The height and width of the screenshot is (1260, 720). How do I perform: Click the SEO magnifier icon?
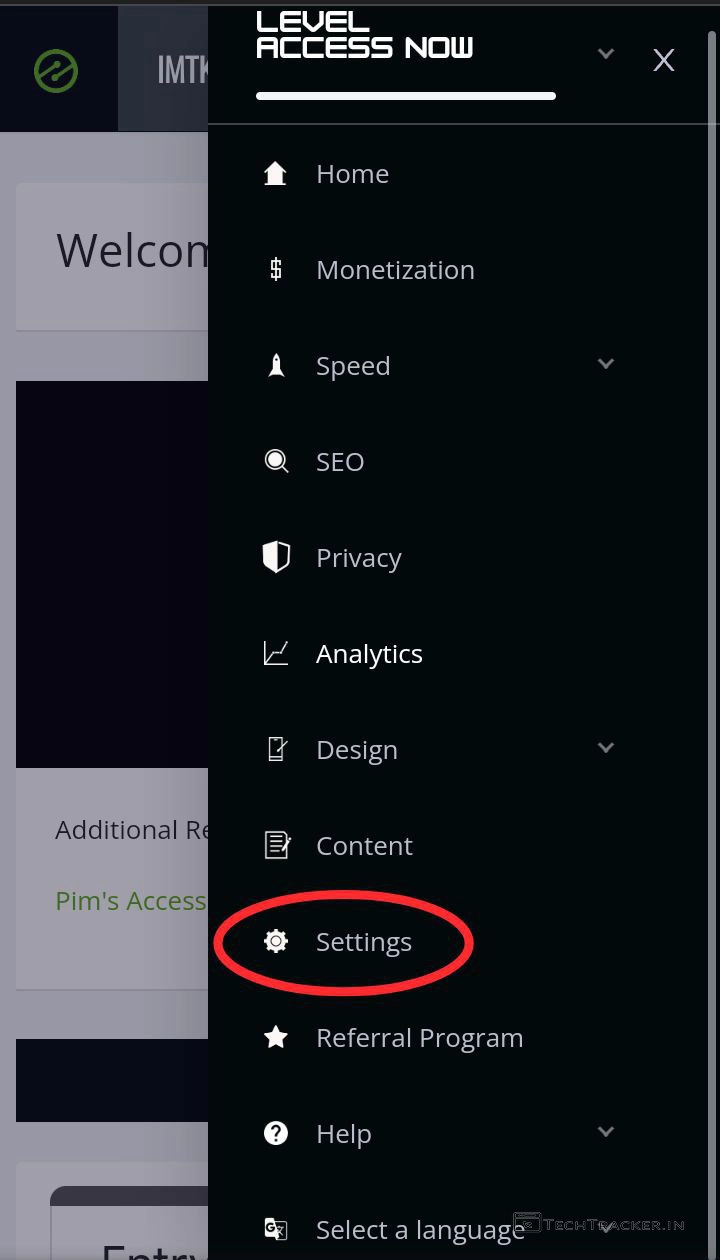click(276, 461)
